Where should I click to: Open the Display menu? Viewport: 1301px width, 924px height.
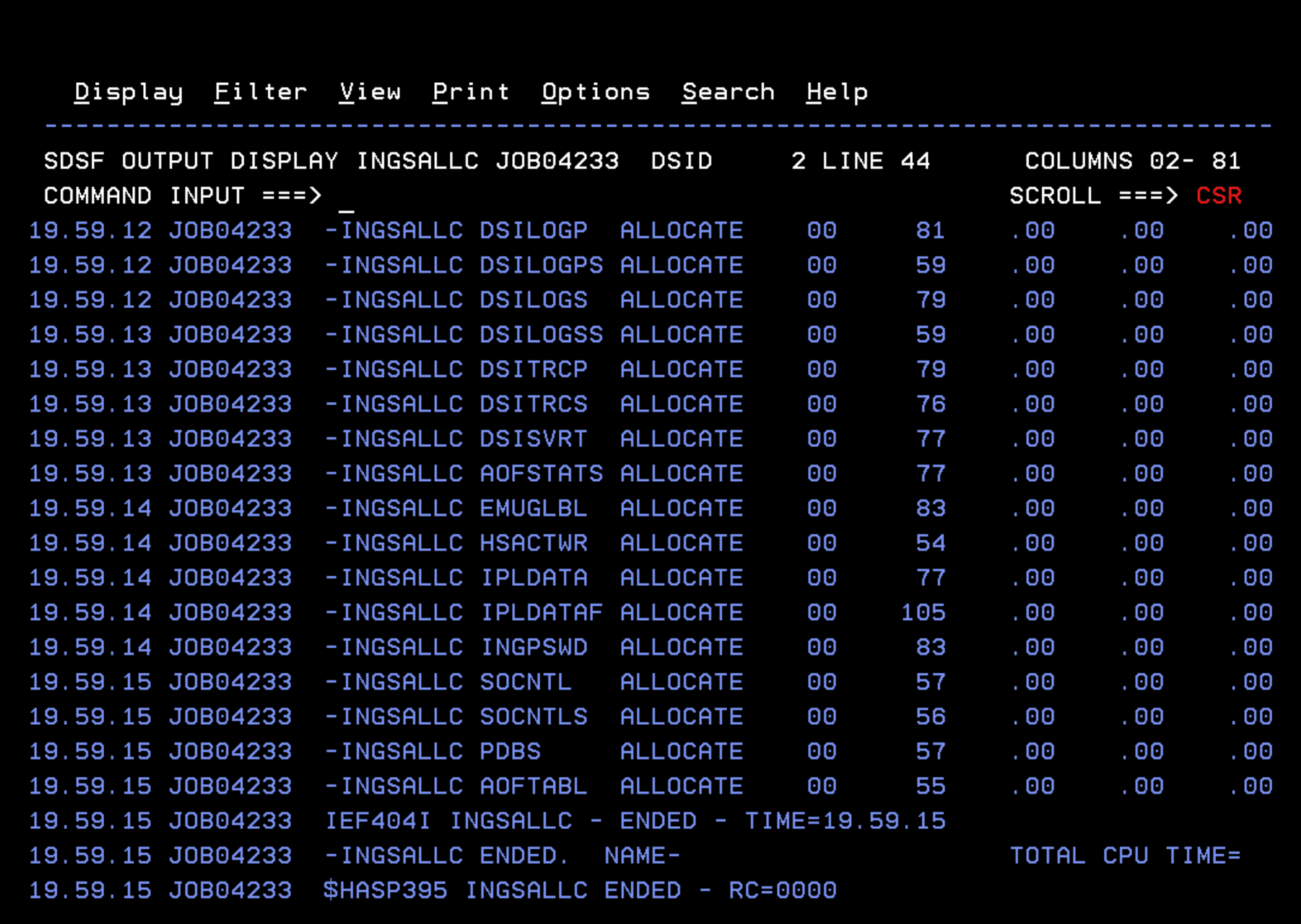tap(128, 92)
